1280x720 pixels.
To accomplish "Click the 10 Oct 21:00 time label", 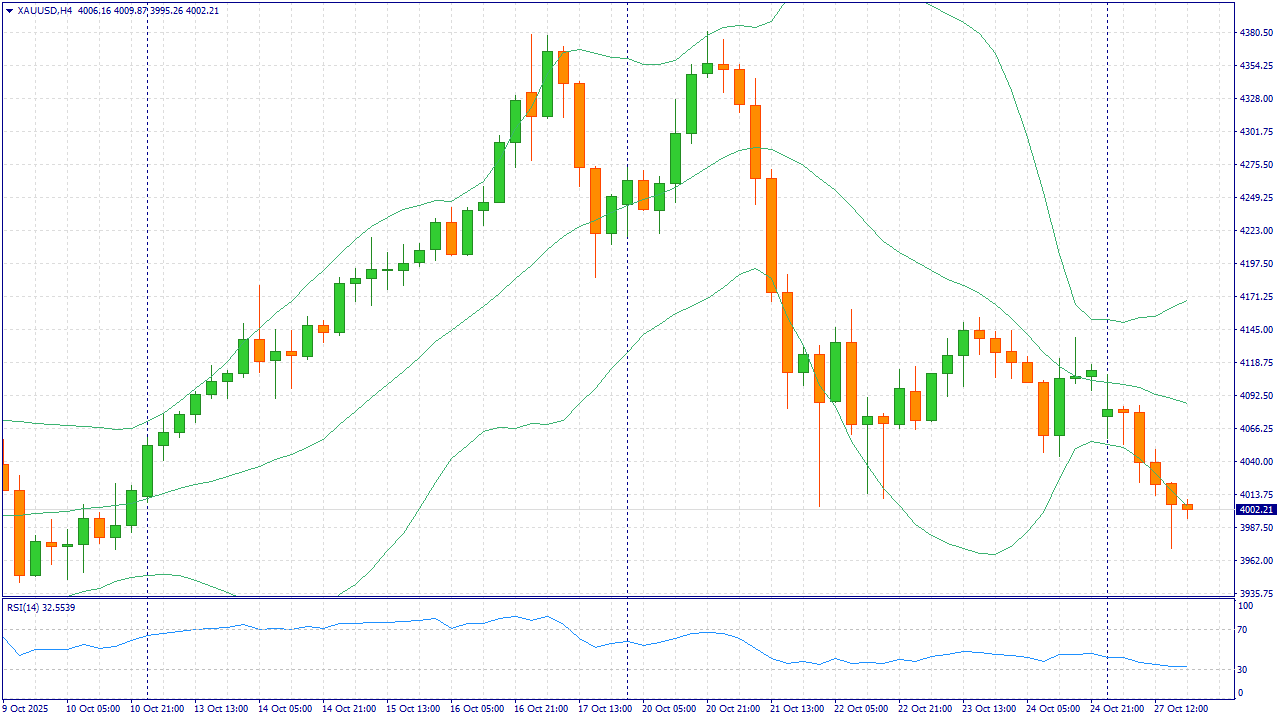I will (x=156, y=709).
